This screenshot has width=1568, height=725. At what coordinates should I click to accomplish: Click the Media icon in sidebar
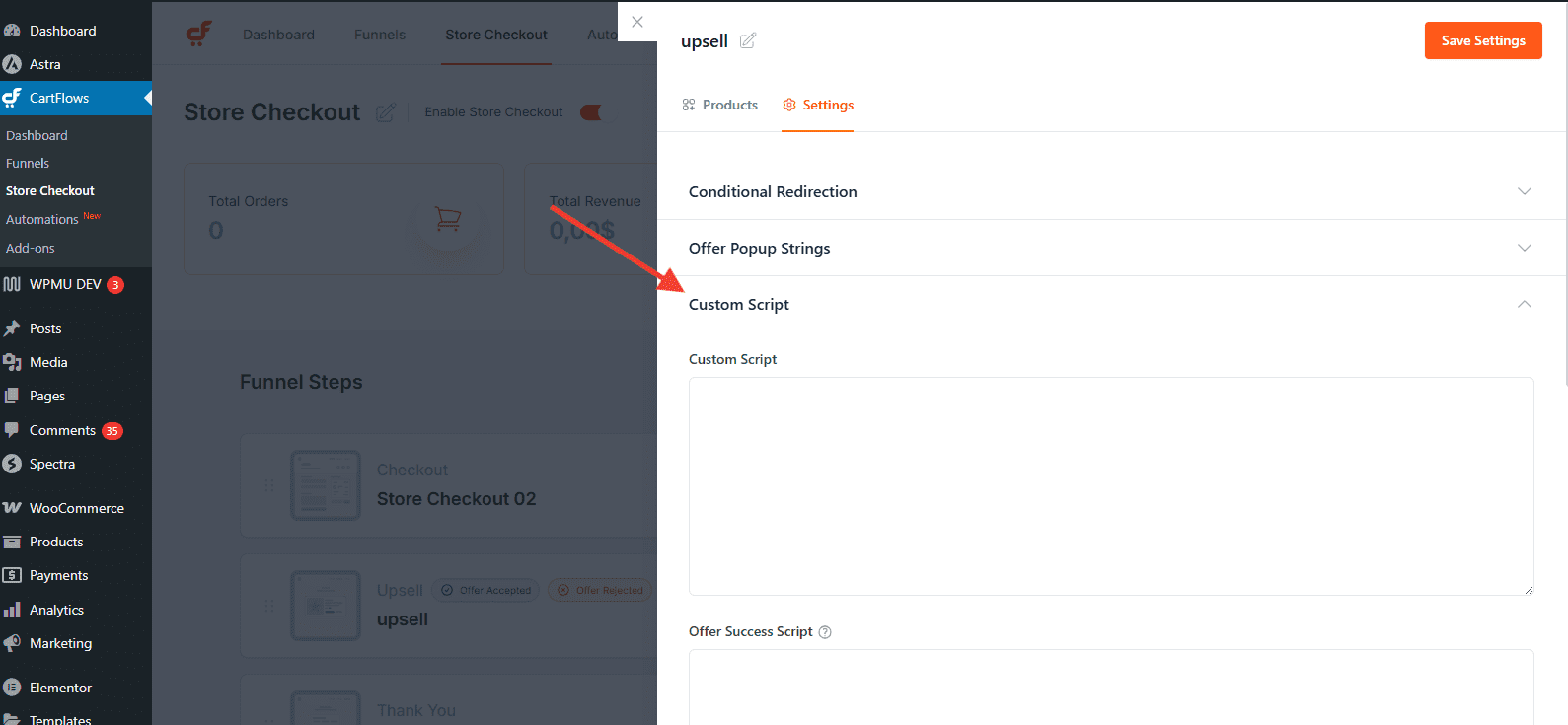click(x=12, y=362)
